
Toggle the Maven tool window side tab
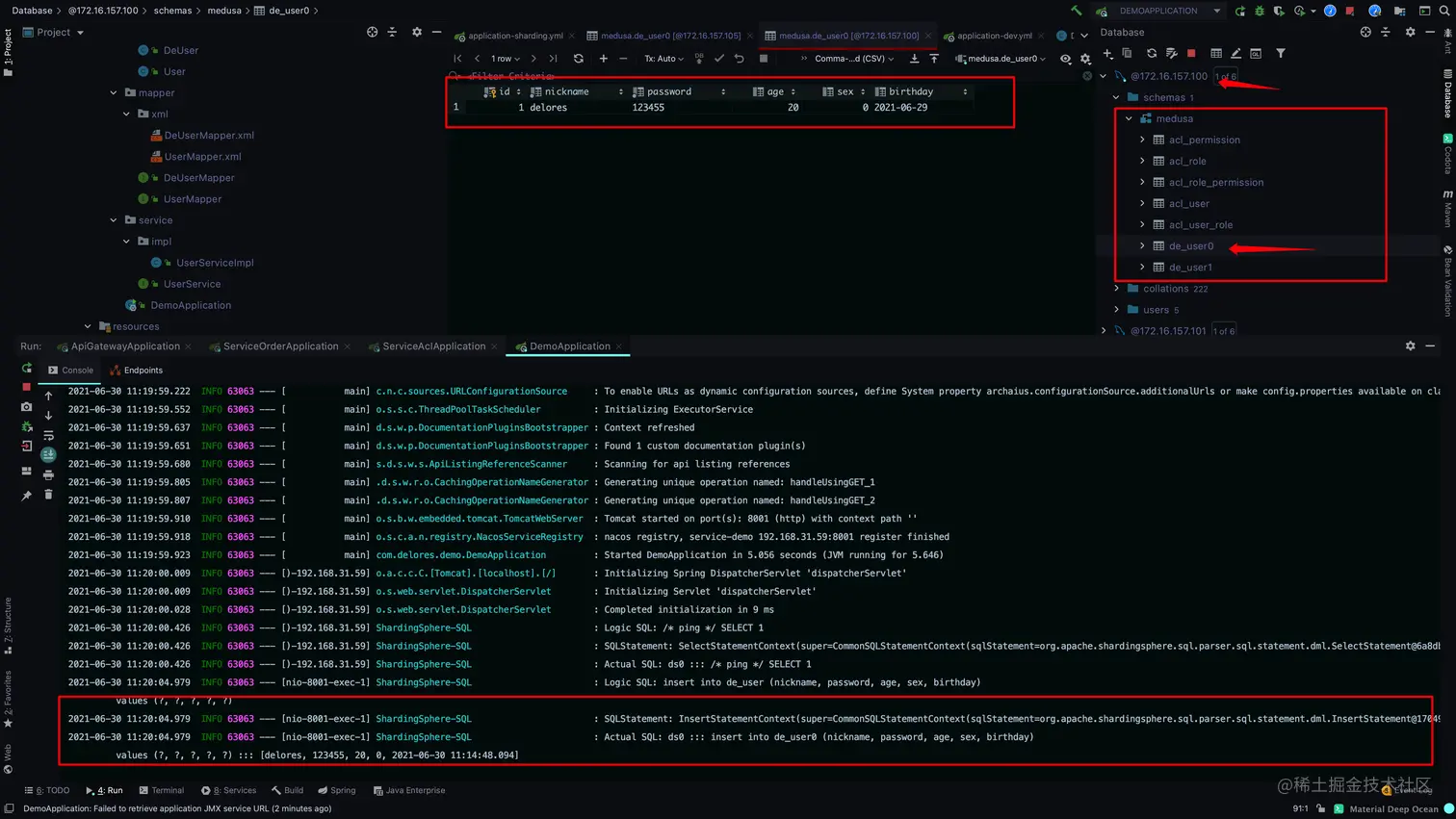click(1447, 208)
